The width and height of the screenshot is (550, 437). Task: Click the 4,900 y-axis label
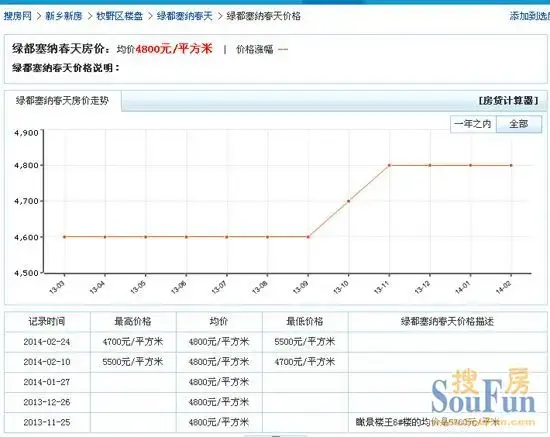26,133
